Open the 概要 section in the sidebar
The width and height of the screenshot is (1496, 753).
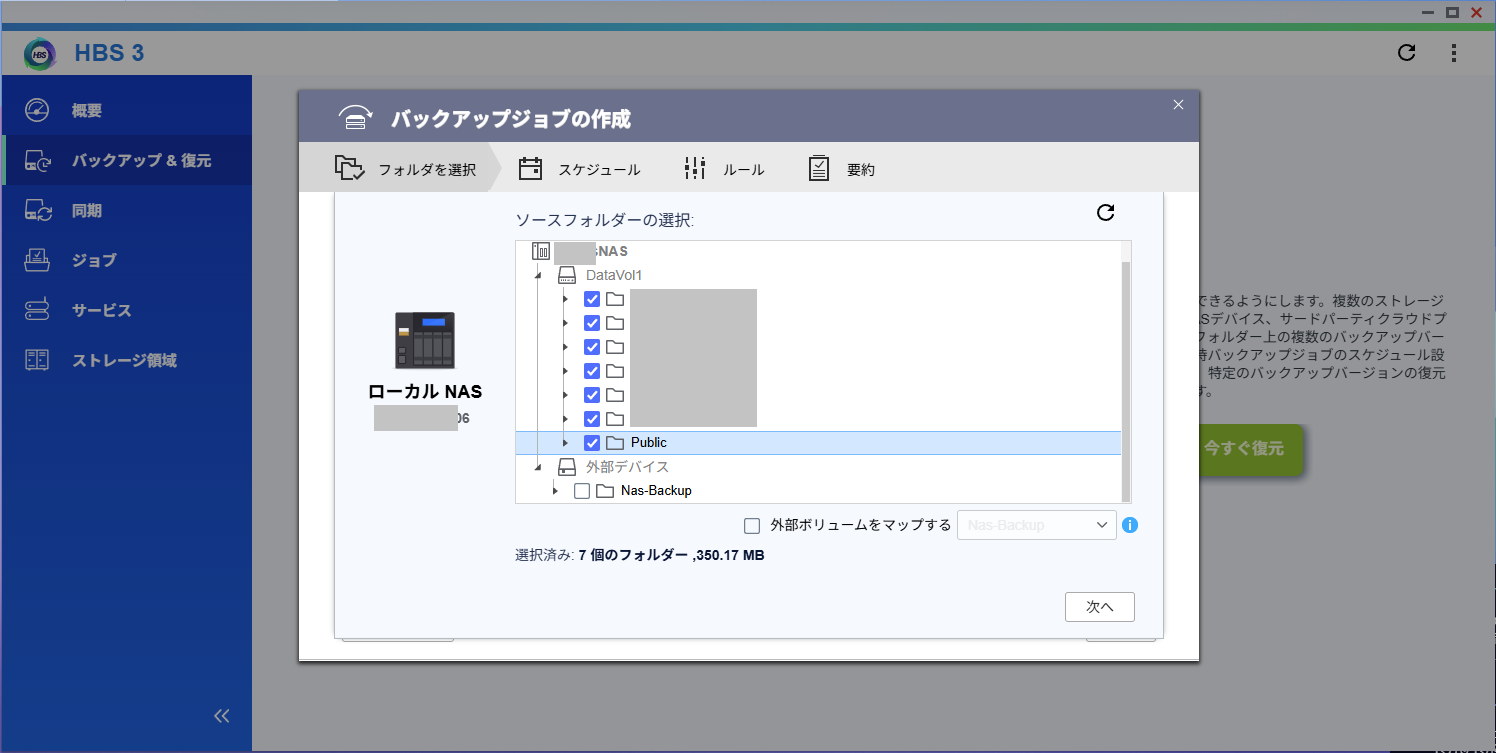(86, 111)
